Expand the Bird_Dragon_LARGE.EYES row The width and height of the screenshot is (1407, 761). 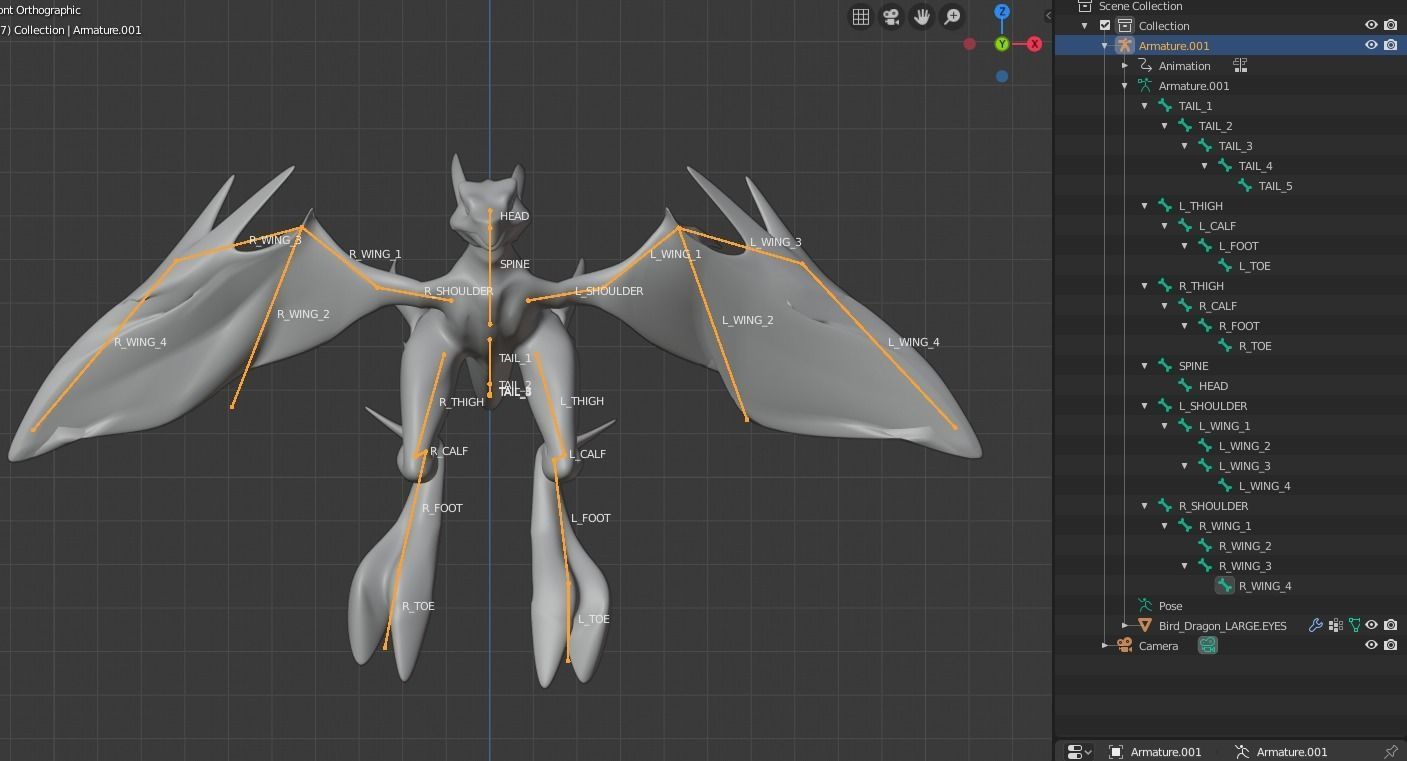1125,626
